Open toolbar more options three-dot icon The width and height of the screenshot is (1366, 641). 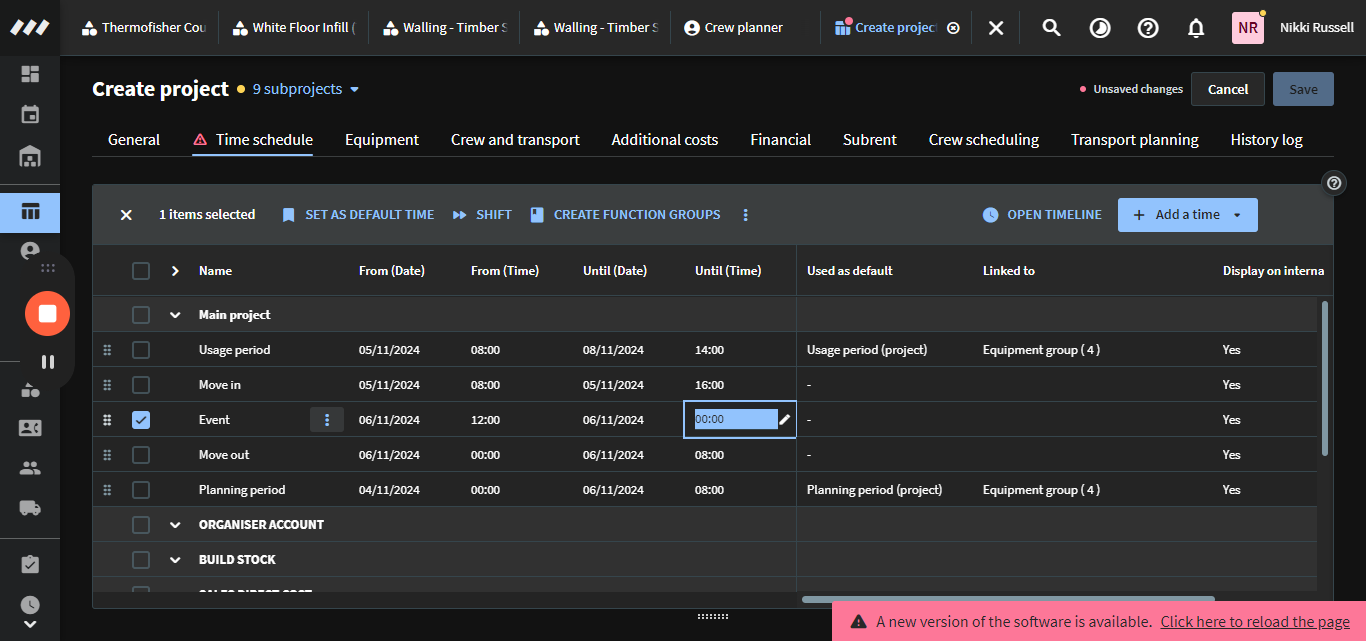click(745, 215)
